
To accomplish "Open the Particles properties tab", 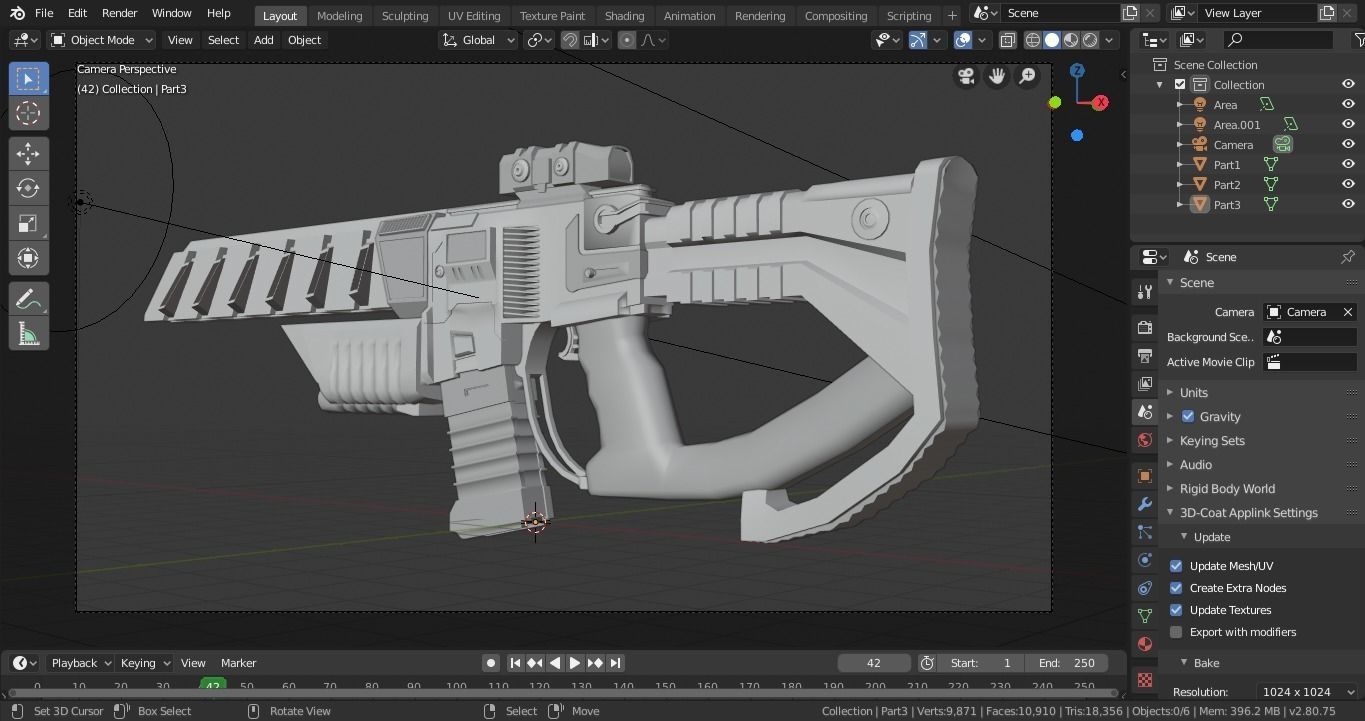I will coord(1145,532).
